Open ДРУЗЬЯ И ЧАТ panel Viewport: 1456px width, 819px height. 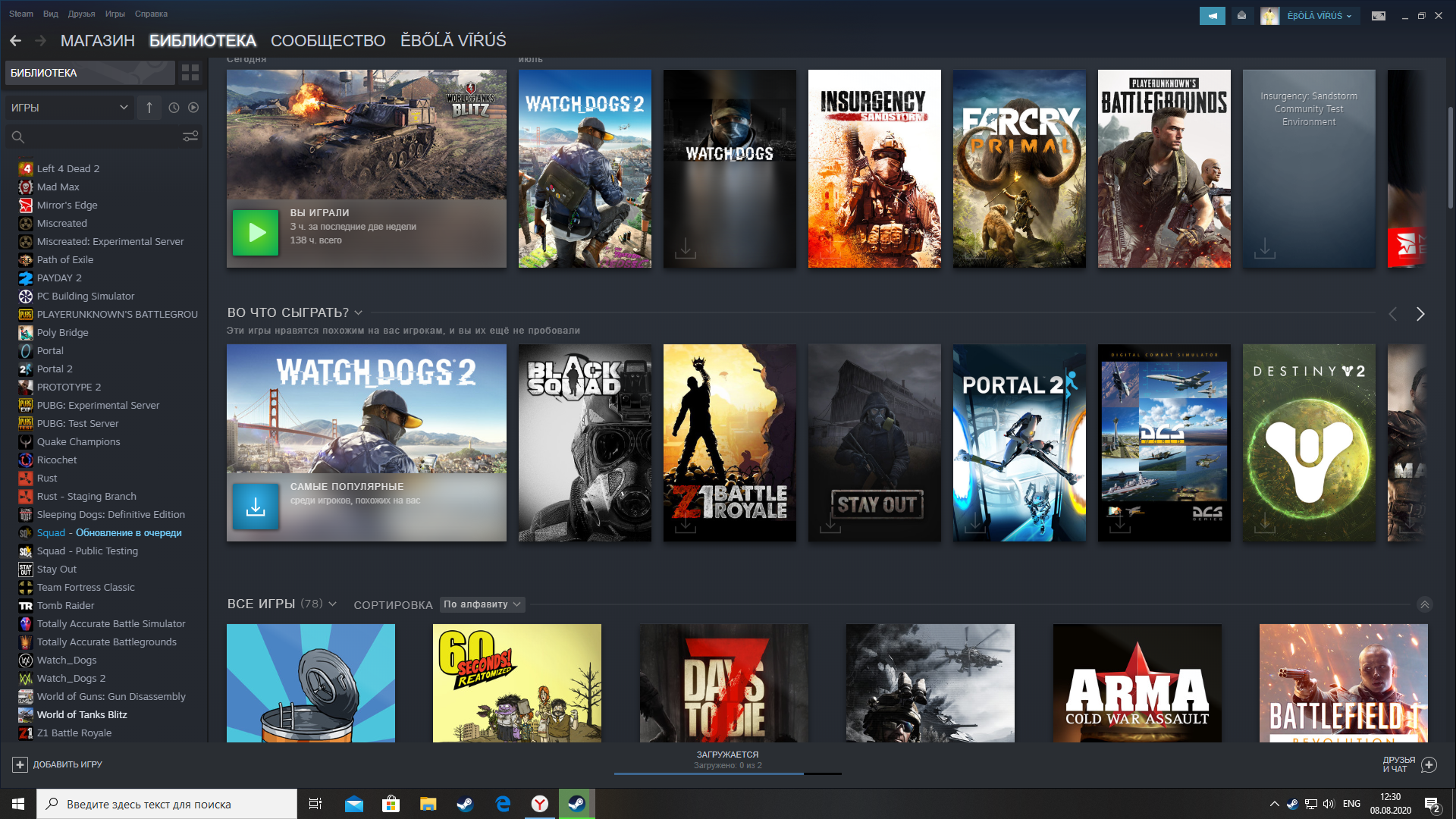pos(1409,764)
